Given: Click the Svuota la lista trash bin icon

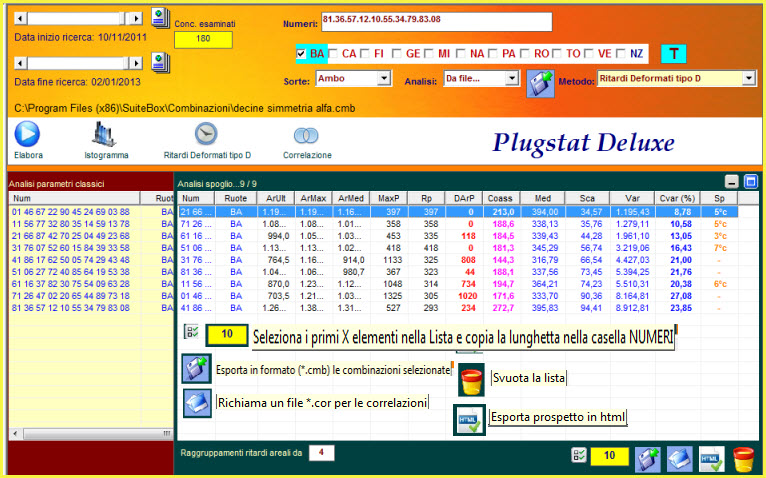Looking at the screenshot, I should pyautogui.click(x=471, y=380).
